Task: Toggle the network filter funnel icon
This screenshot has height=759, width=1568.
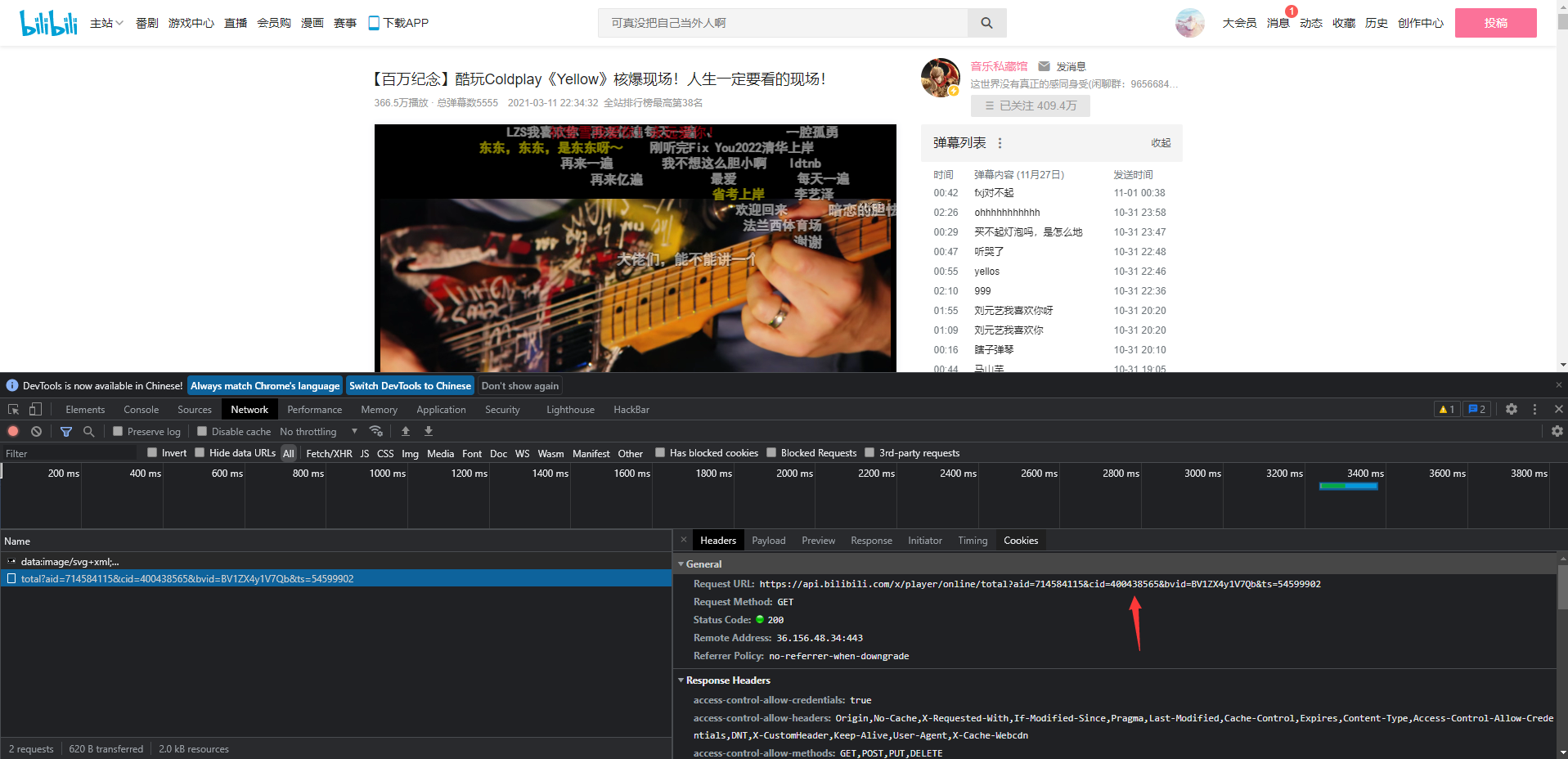Action: click(x=66, y=431)
